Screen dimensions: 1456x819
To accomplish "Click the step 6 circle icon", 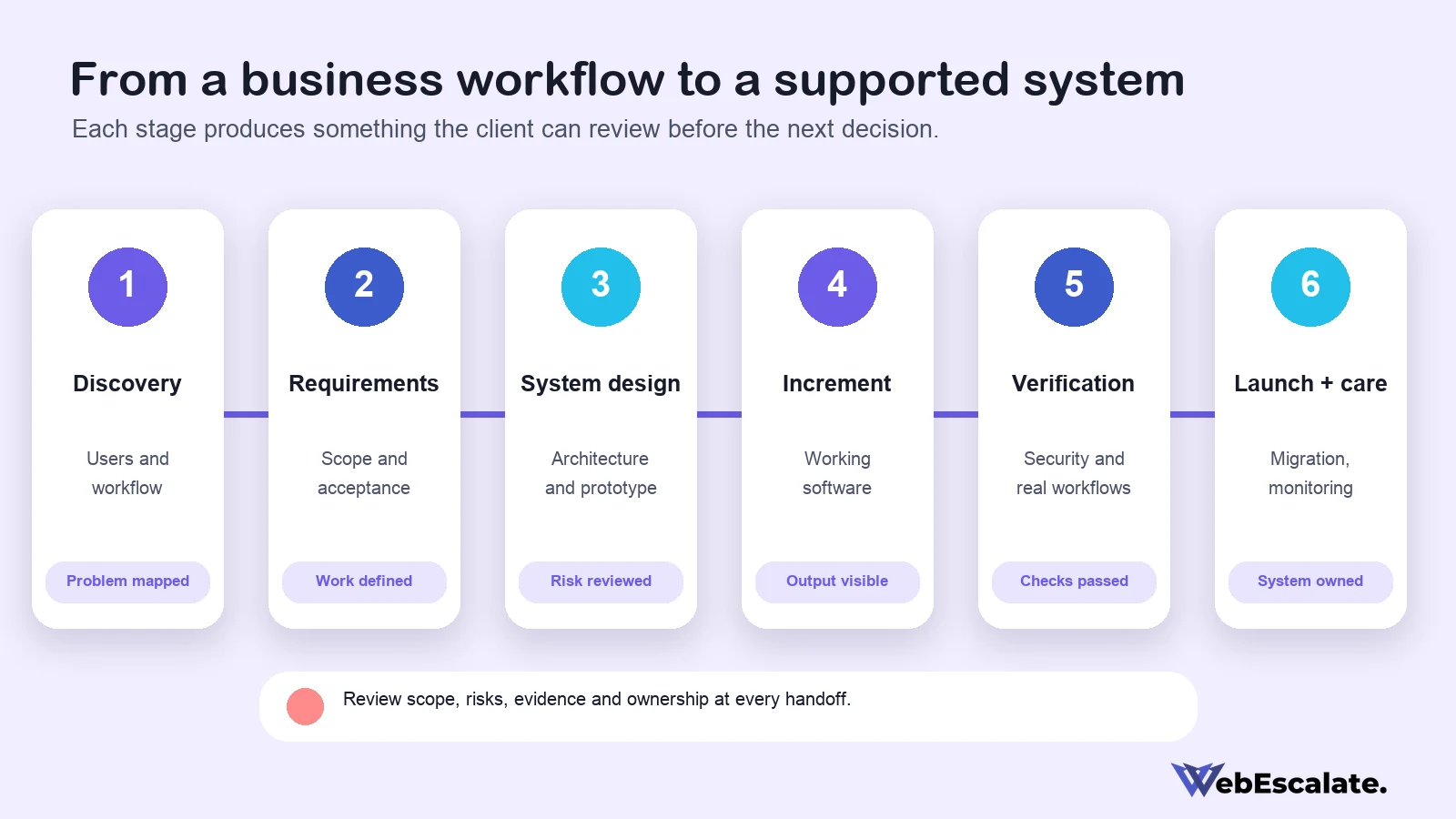I will [x=1310, y=287].
